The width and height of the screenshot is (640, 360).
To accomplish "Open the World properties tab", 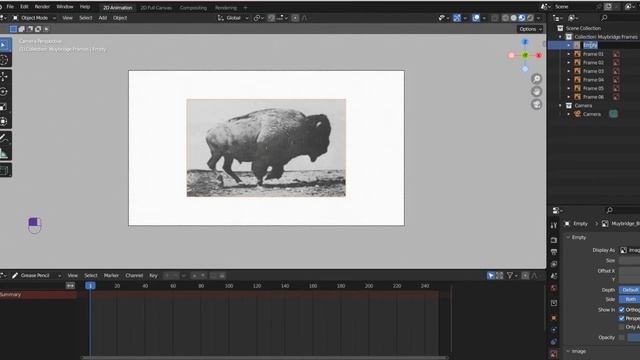I will (553, 289).
